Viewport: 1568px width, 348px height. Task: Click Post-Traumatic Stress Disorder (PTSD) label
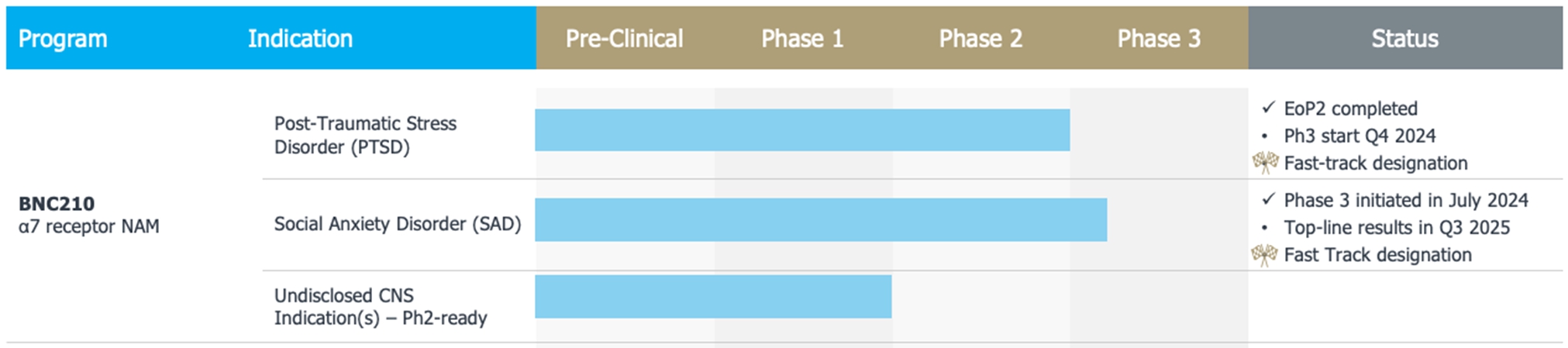tap(365, 135)
